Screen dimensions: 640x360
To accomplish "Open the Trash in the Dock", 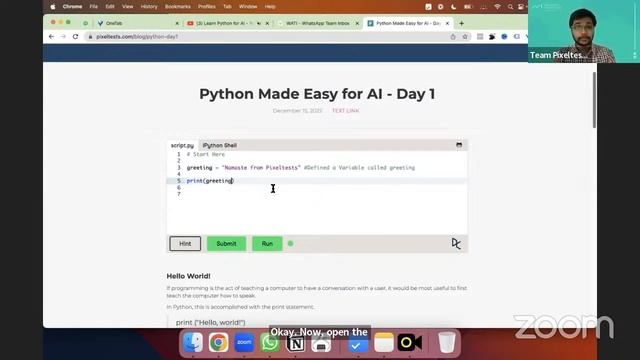I will point(446,342).
